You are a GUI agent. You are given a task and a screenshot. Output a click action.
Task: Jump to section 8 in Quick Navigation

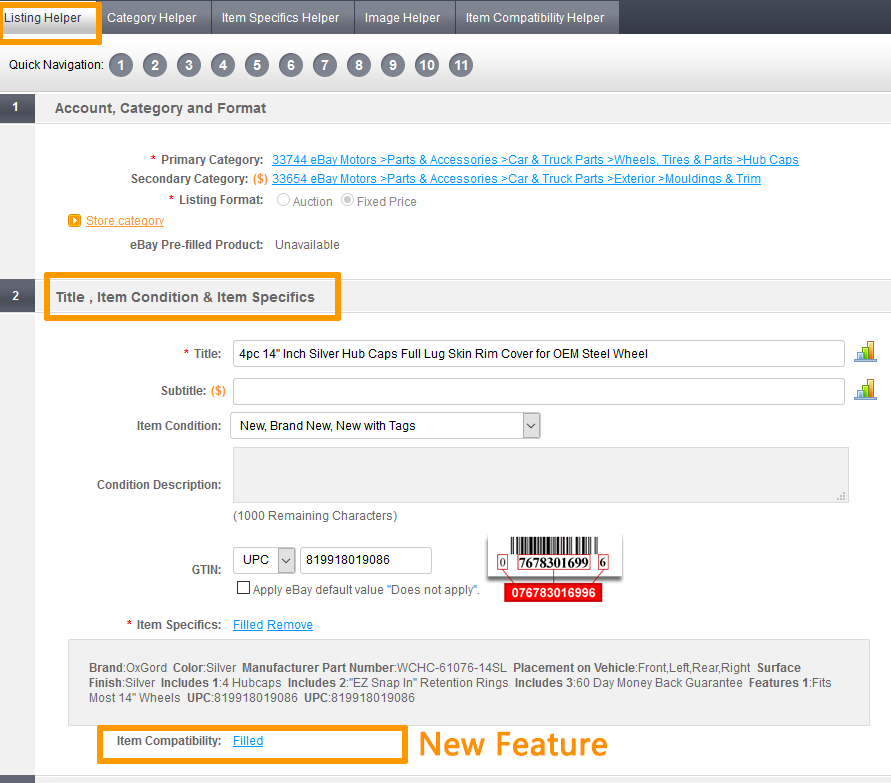tap(358, 66)
